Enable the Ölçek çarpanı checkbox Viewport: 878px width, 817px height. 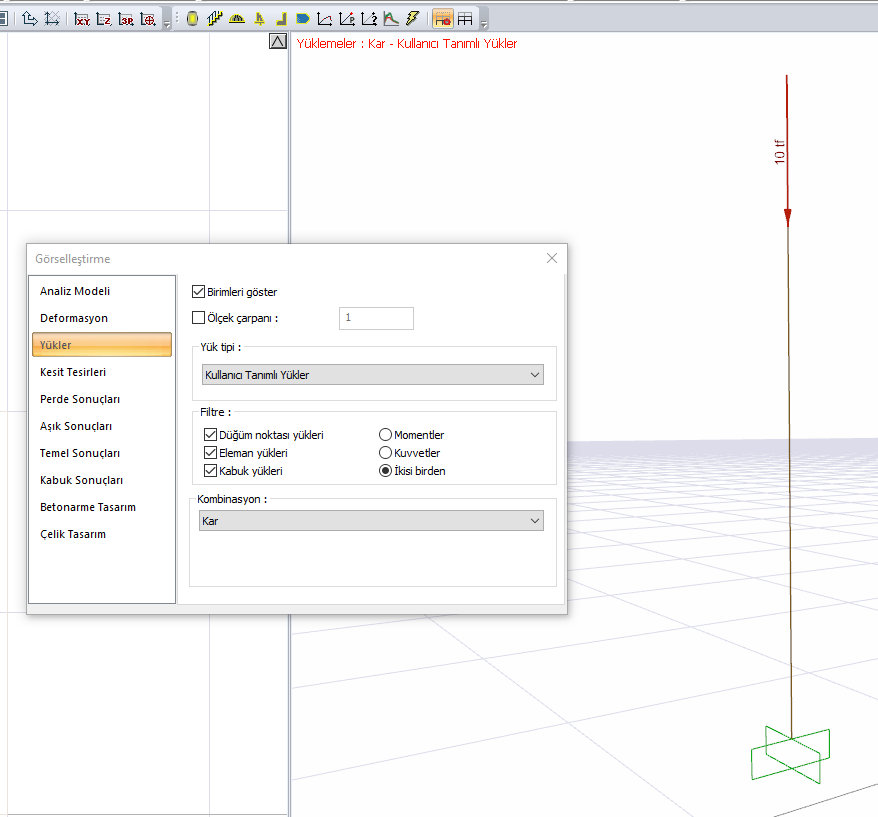coord(198,318)
